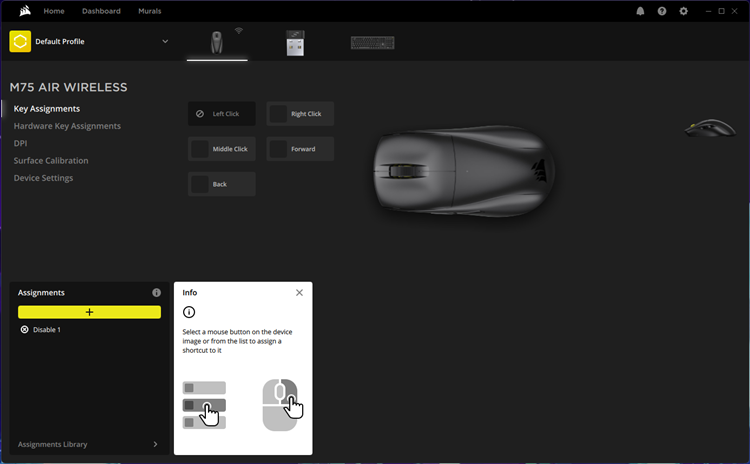750x464 pixels.
Task: Select the Forward button assignment
Action: point(300,149)
